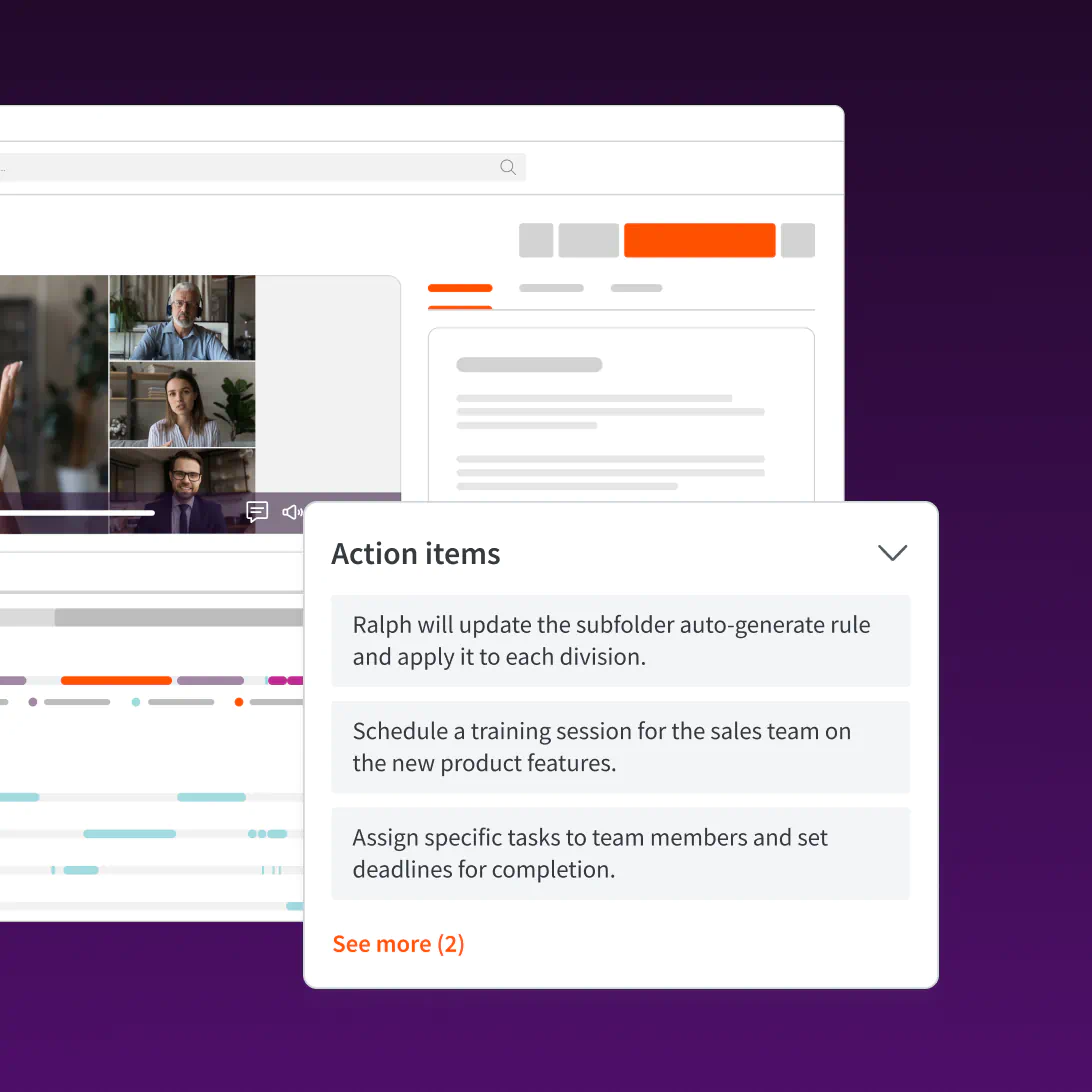Toggle the speaker audio in video controls
This screenshot has height=1092, width=1092.
291,512
